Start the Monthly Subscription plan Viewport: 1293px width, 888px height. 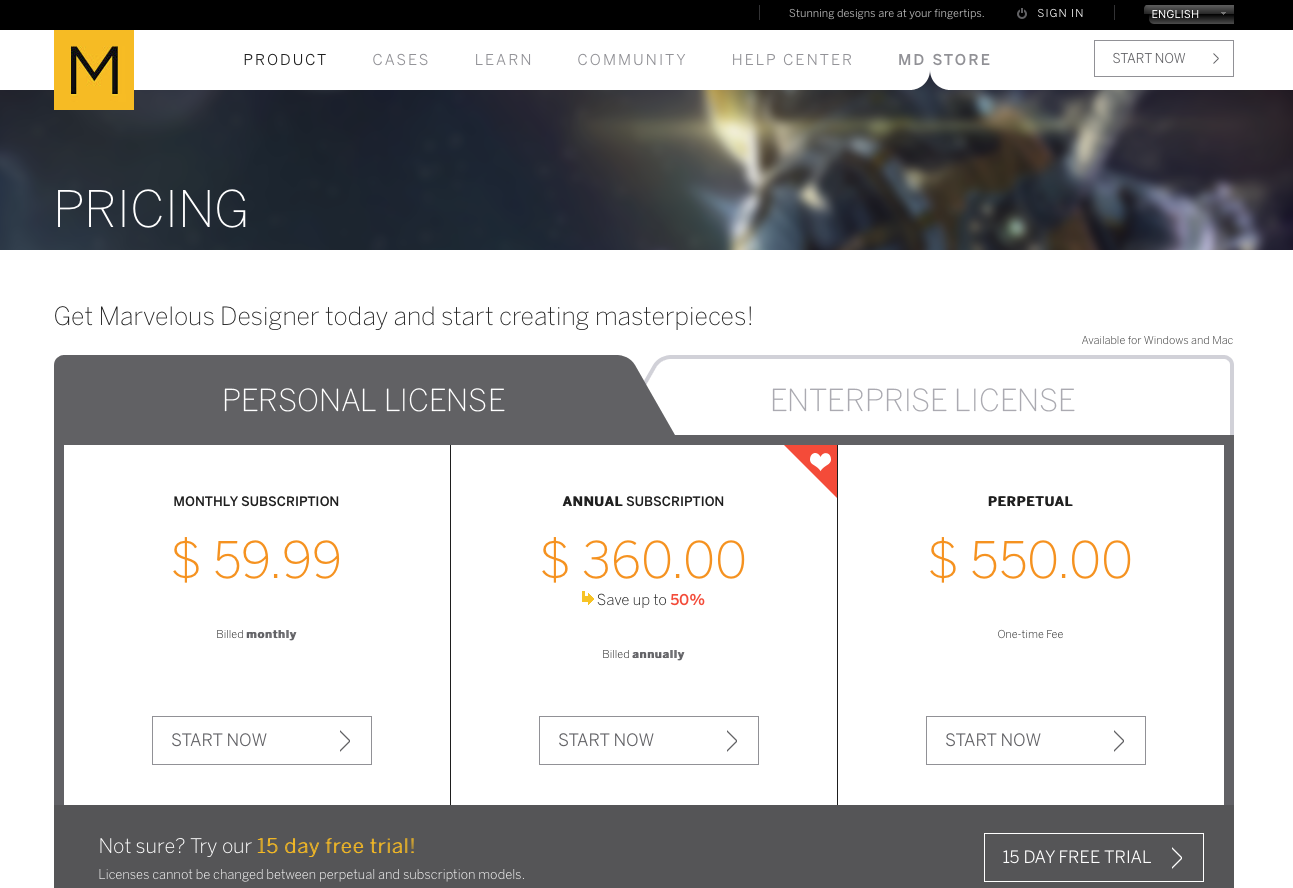point(262,741)
